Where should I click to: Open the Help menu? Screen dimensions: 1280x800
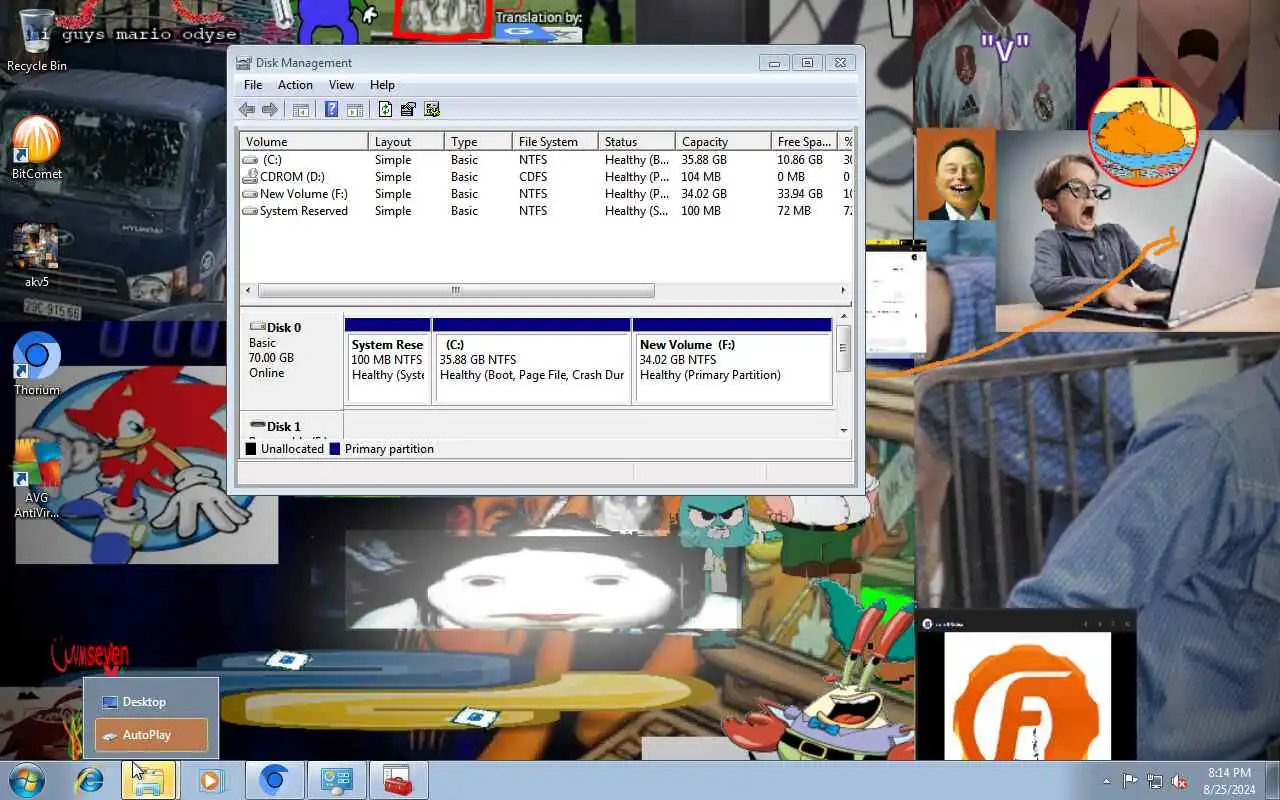382,85
